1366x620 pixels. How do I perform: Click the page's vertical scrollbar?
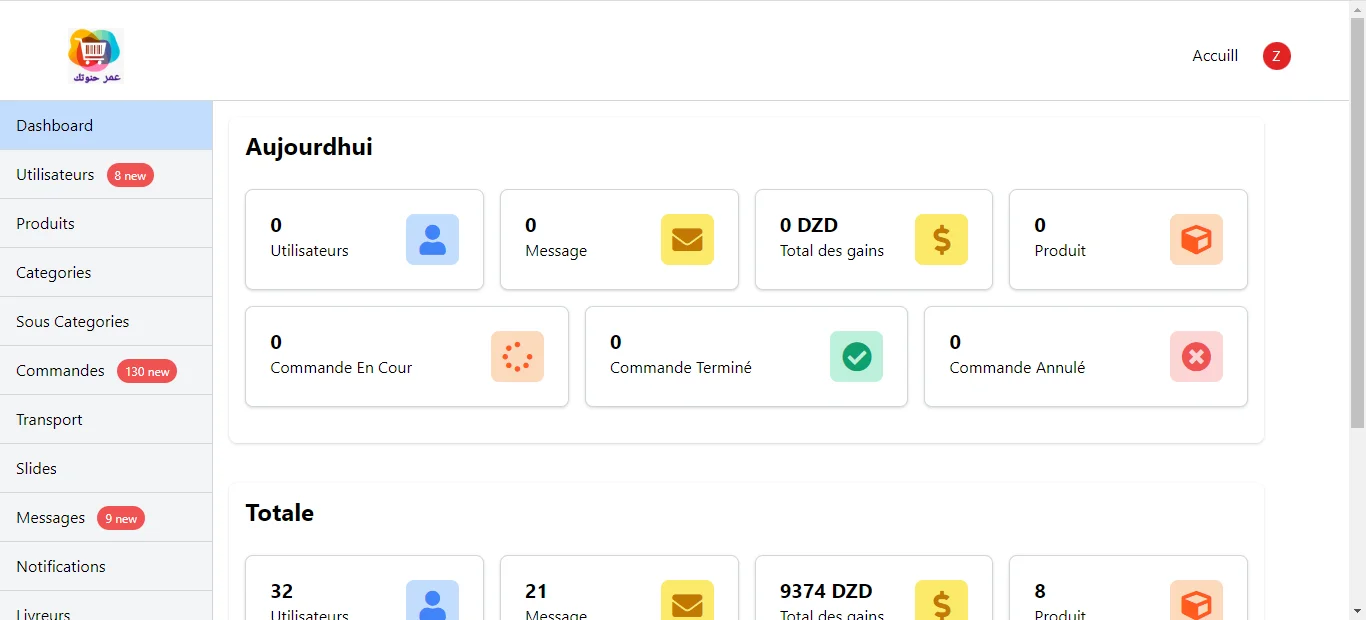1358,222
